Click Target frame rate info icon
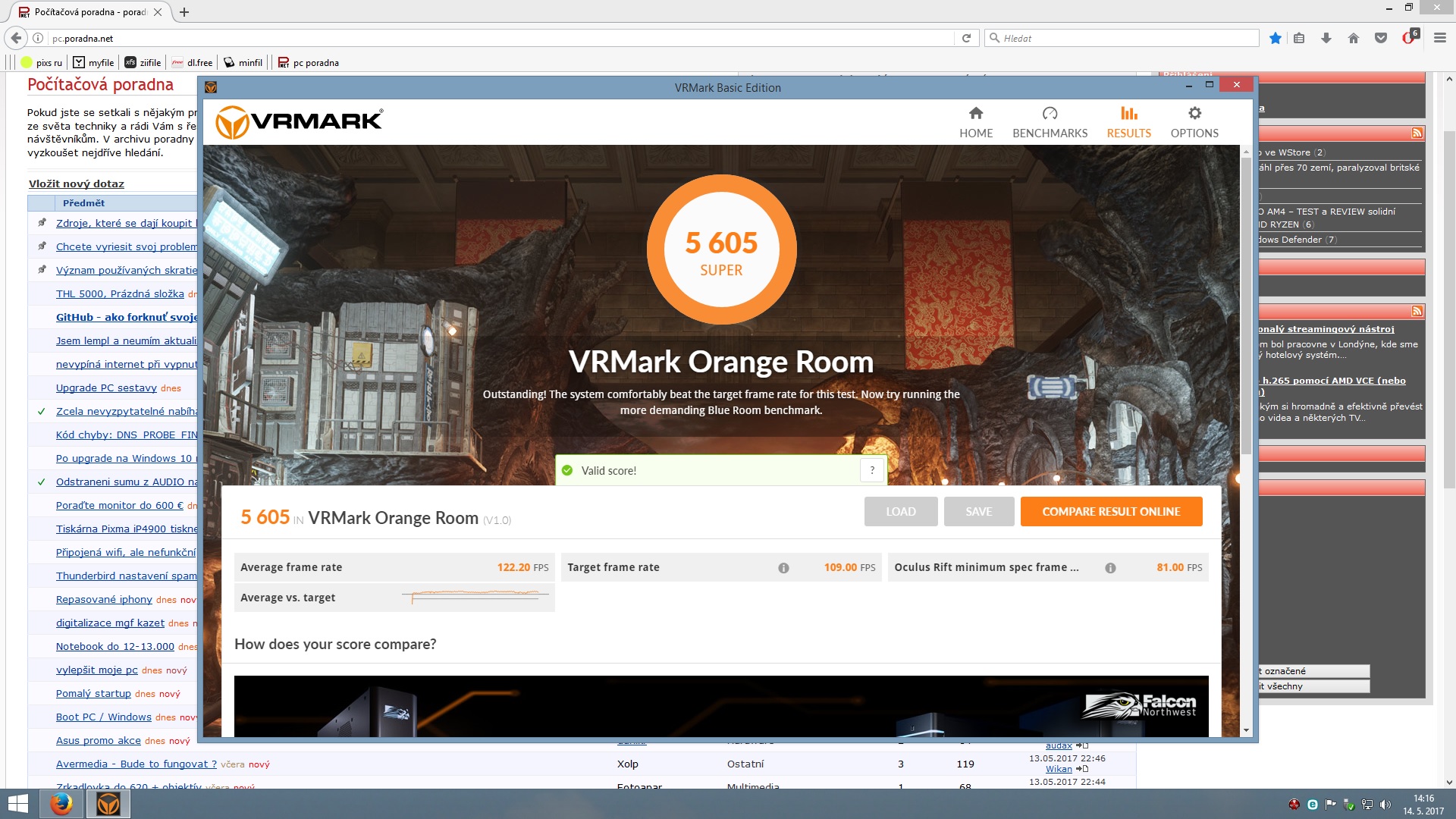This screenshot has width=1456, height=819. pyautogui.click(x=783, y=568)
